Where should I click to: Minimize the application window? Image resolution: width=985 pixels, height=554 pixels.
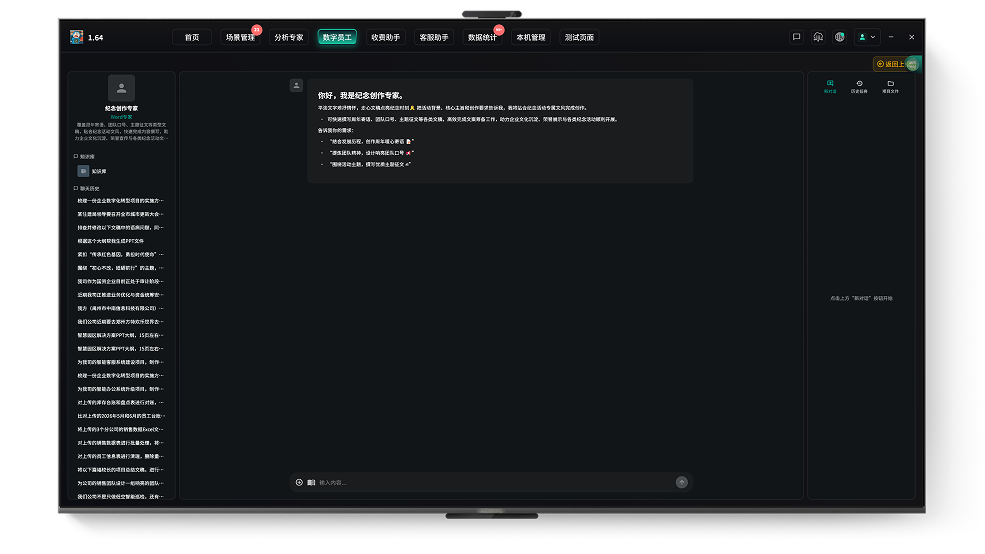891,37
